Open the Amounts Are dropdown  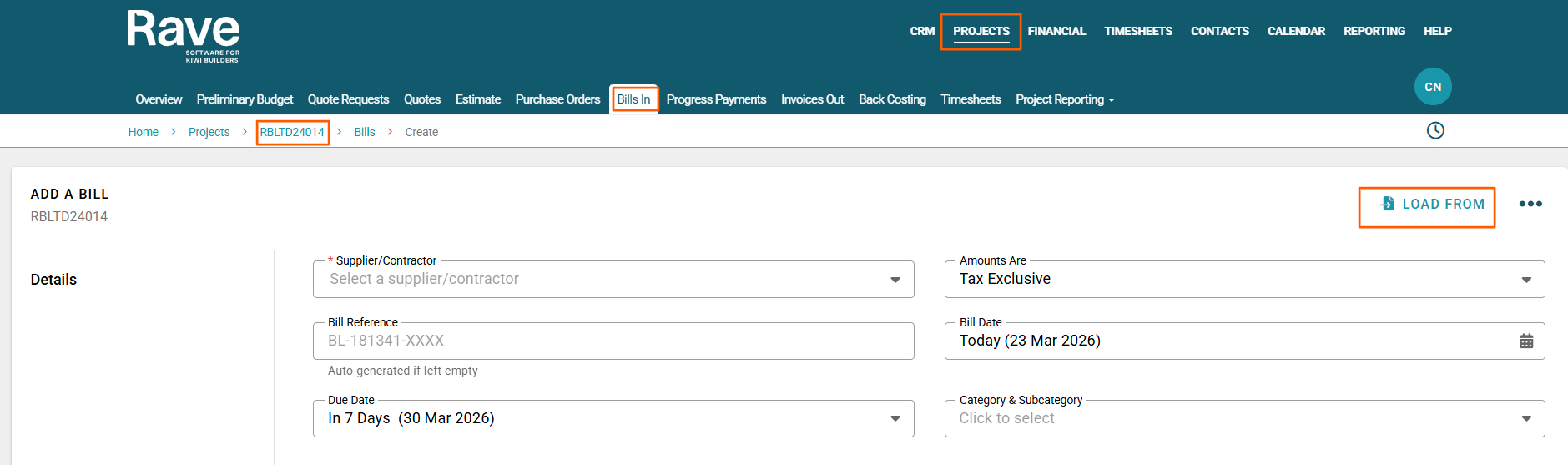point(1526,280)
